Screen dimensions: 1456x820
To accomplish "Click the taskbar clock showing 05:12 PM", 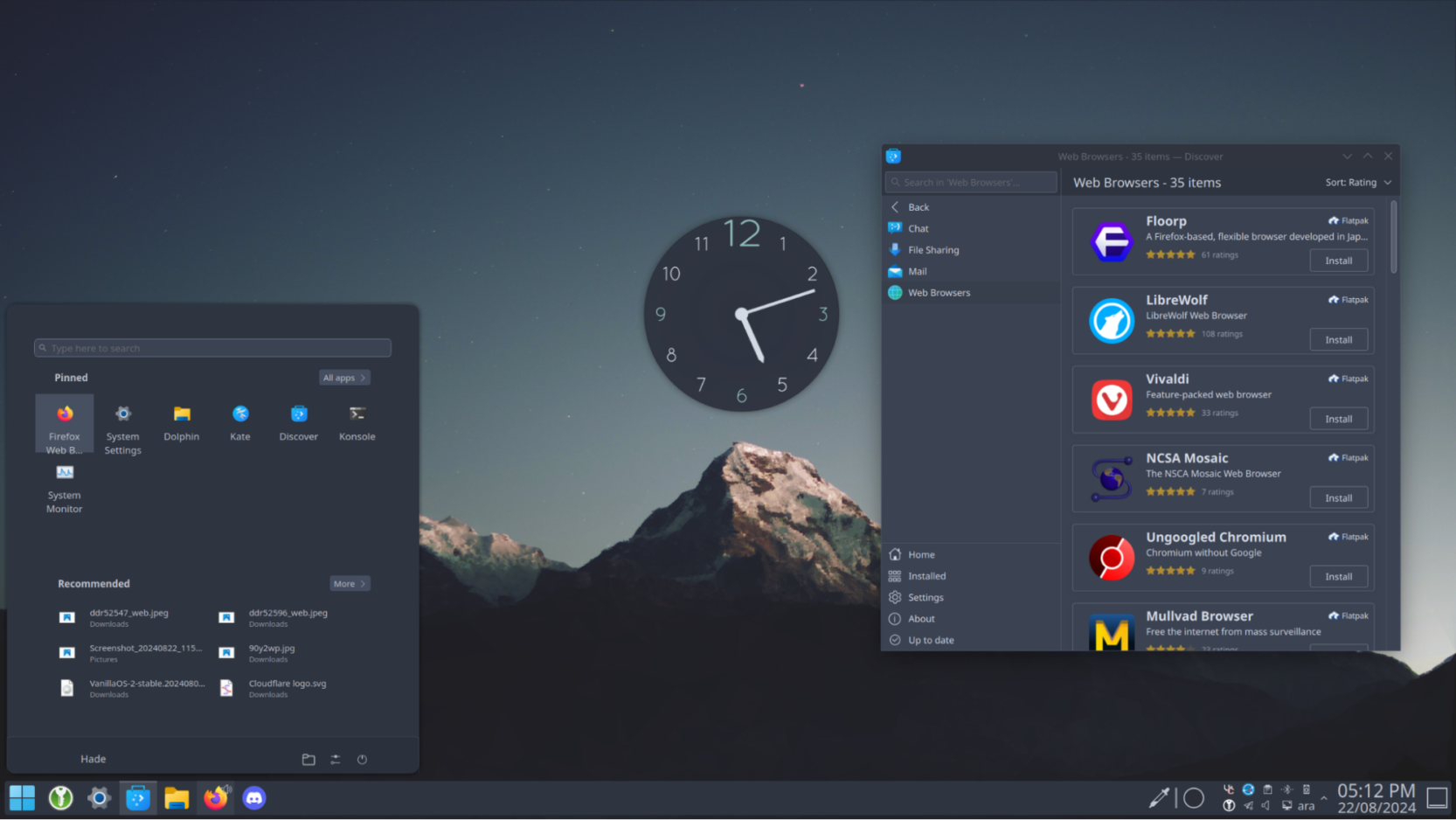I will [1376, 797].
